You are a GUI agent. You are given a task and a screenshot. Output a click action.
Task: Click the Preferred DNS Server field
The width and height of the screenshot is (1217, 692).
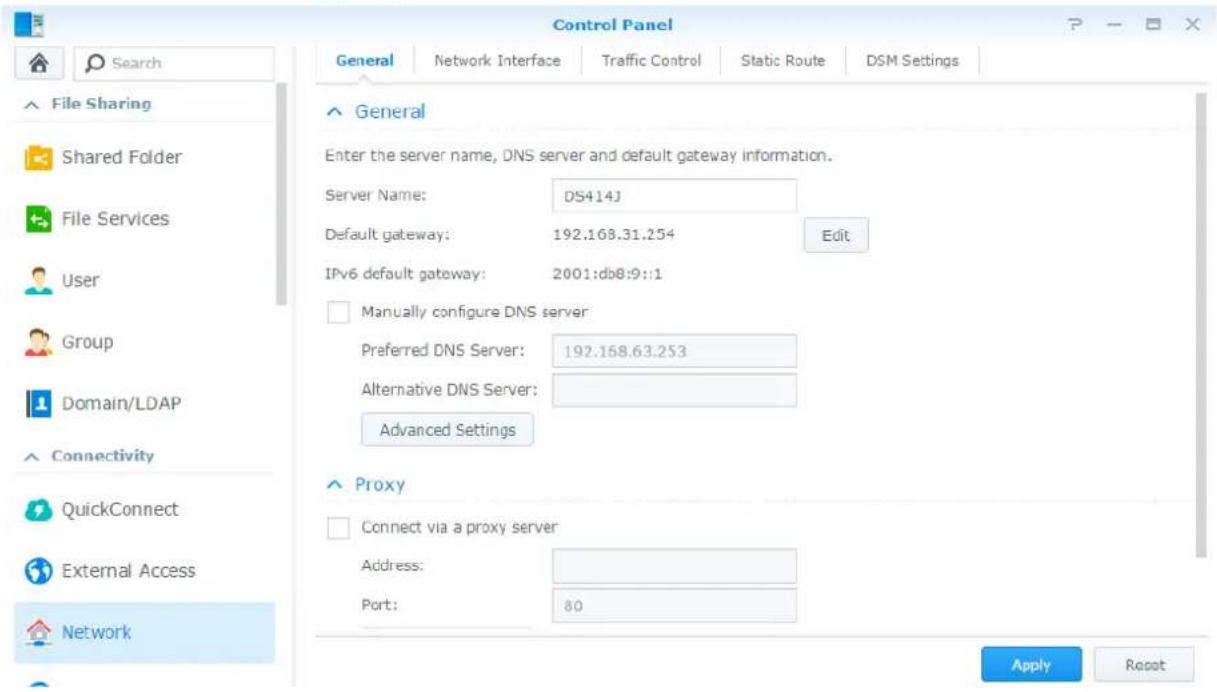674,351
